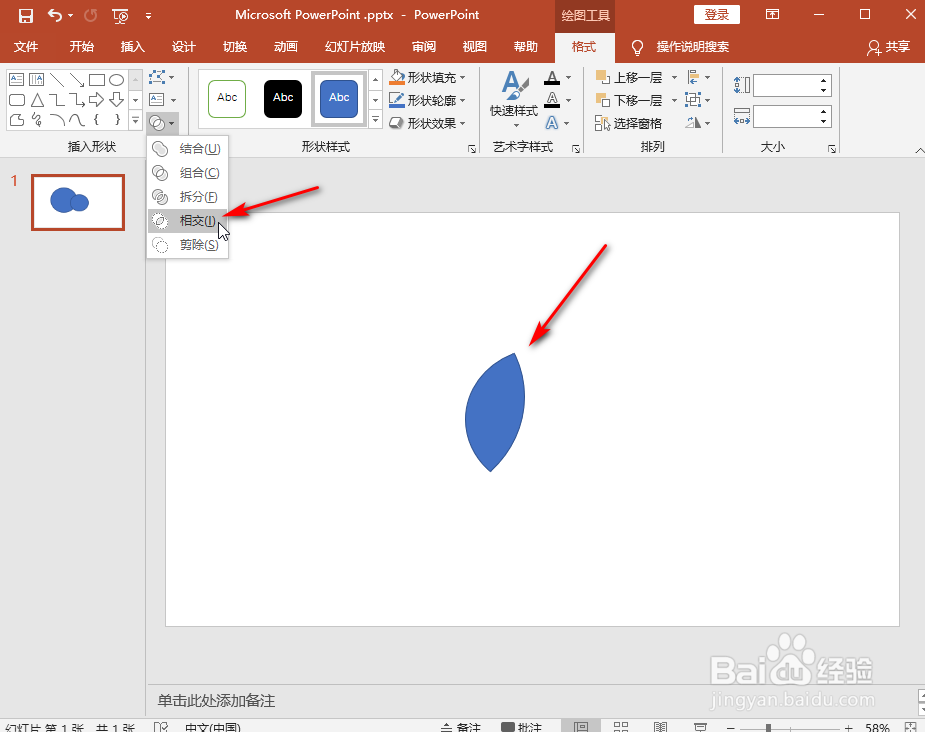Viewport: 925px width, 732px height.
Task: Select the rounded rectangle shape
Action: pyautogui.click(x=17, y=99)
